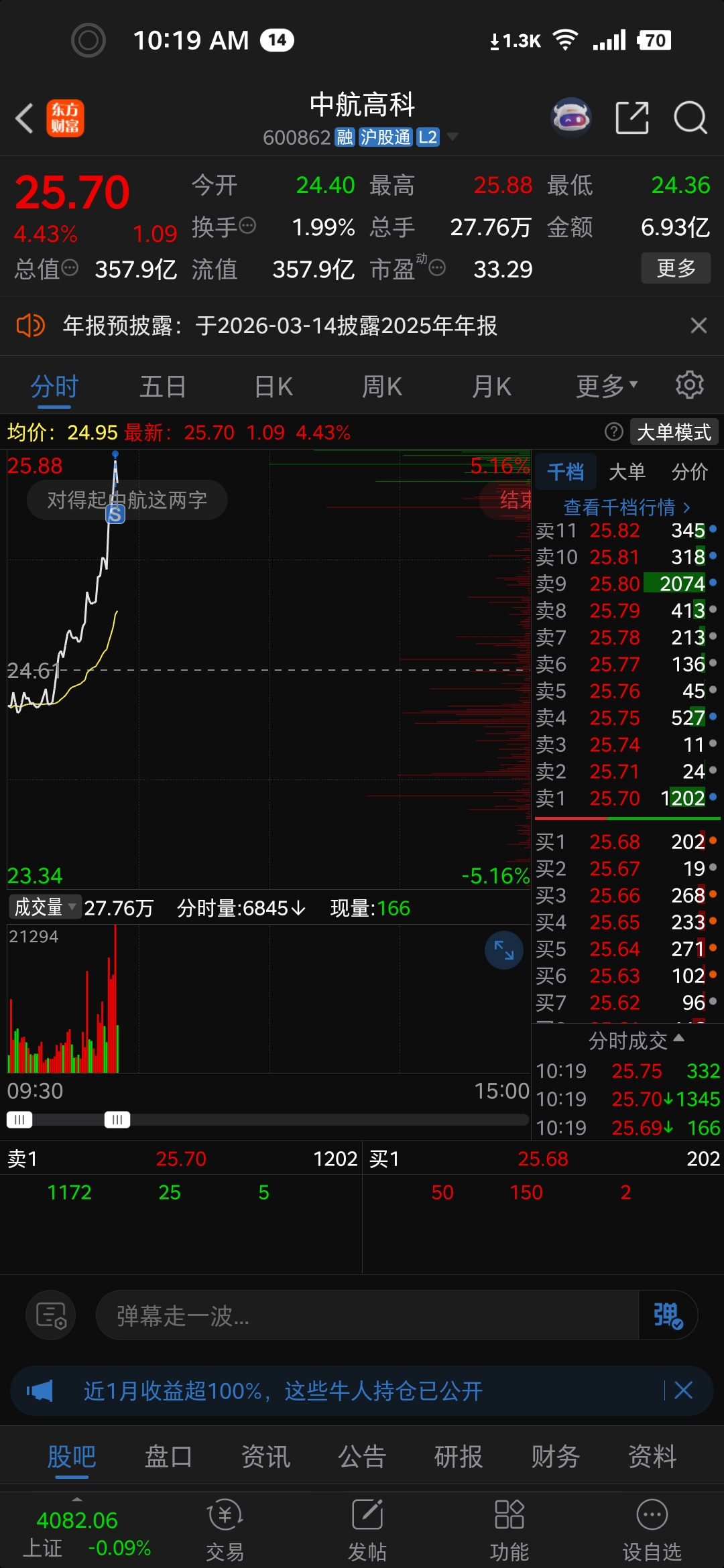
Task: Tap the 10:19 trade at 25.75
Action: tap(627, 1071)
